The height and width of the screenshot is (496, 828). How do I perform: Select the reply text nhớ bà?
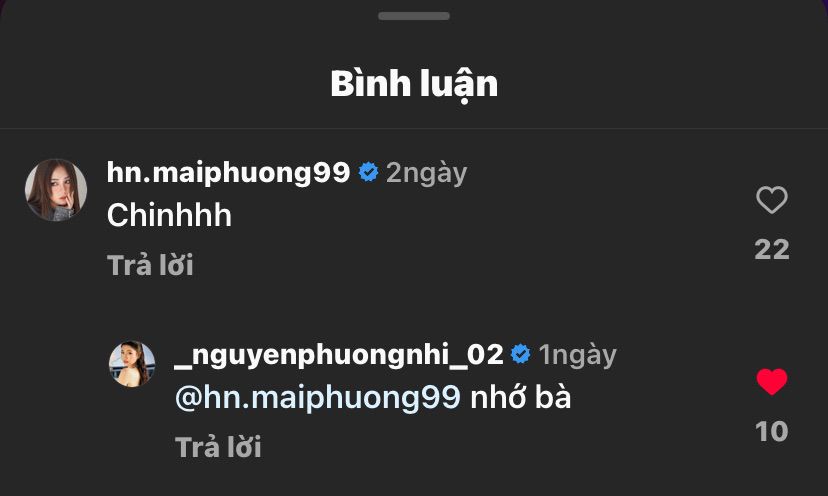pyautogui.click(x=521, y=397)
